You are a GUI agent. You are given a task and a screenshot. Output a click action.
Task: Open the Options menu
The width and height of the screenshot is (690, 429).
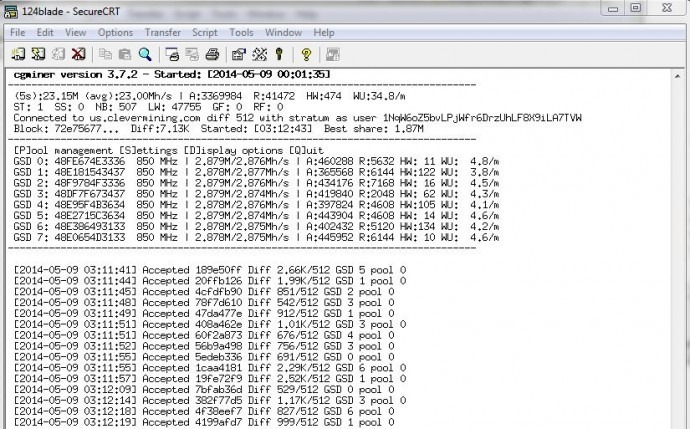tap(115, 33)
